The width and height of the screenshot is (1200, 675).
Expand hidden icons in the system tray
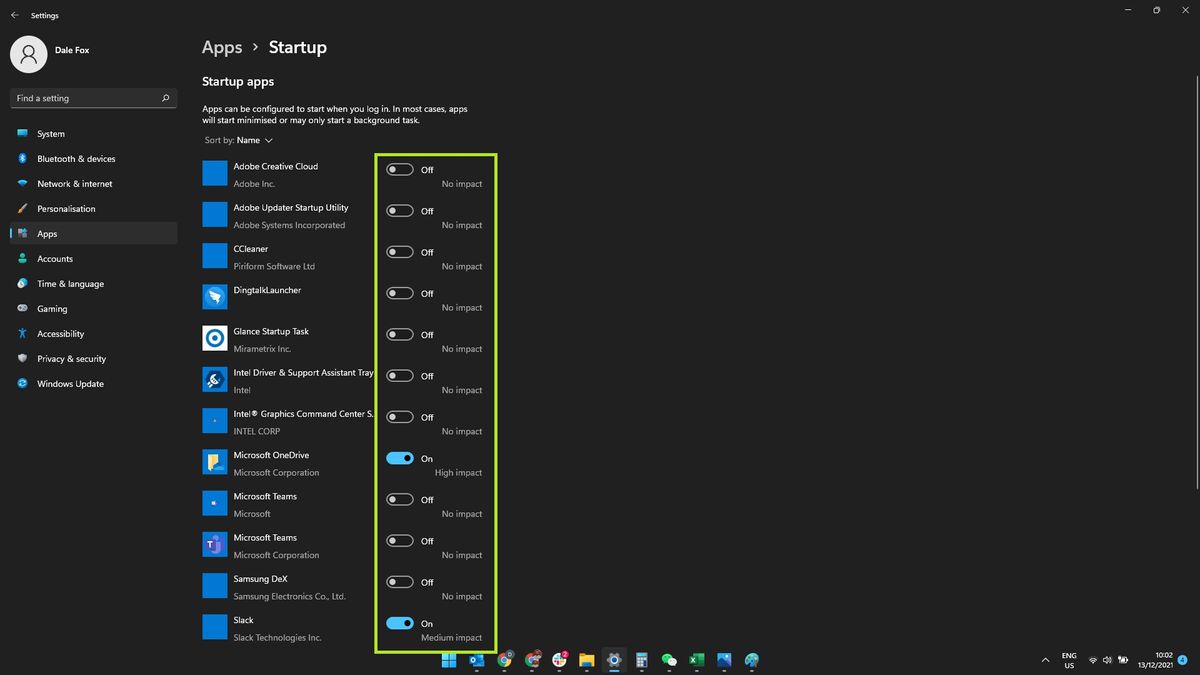tap(1045, 660)
